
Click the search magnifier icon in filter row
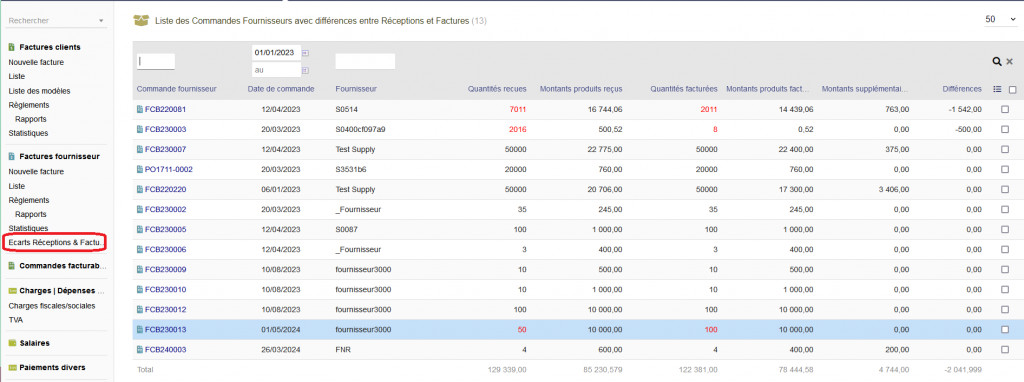click(x=997, y=61)
